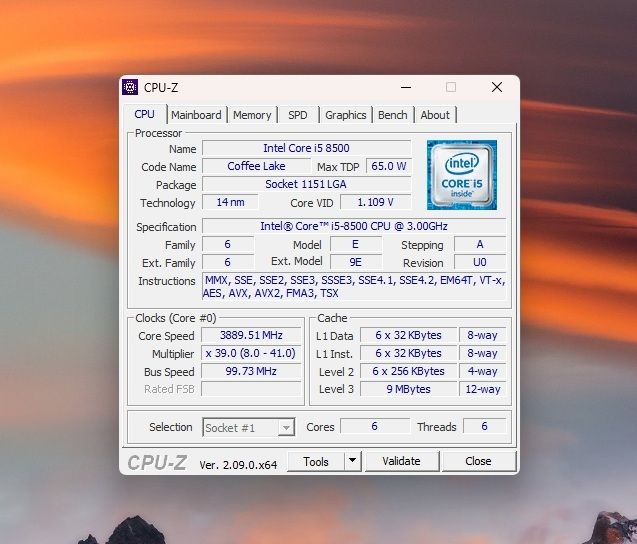Image resolution: width=637 pixels, height=544 pixels.
Task: Show the About tab
Action: (x=435, y=115)
